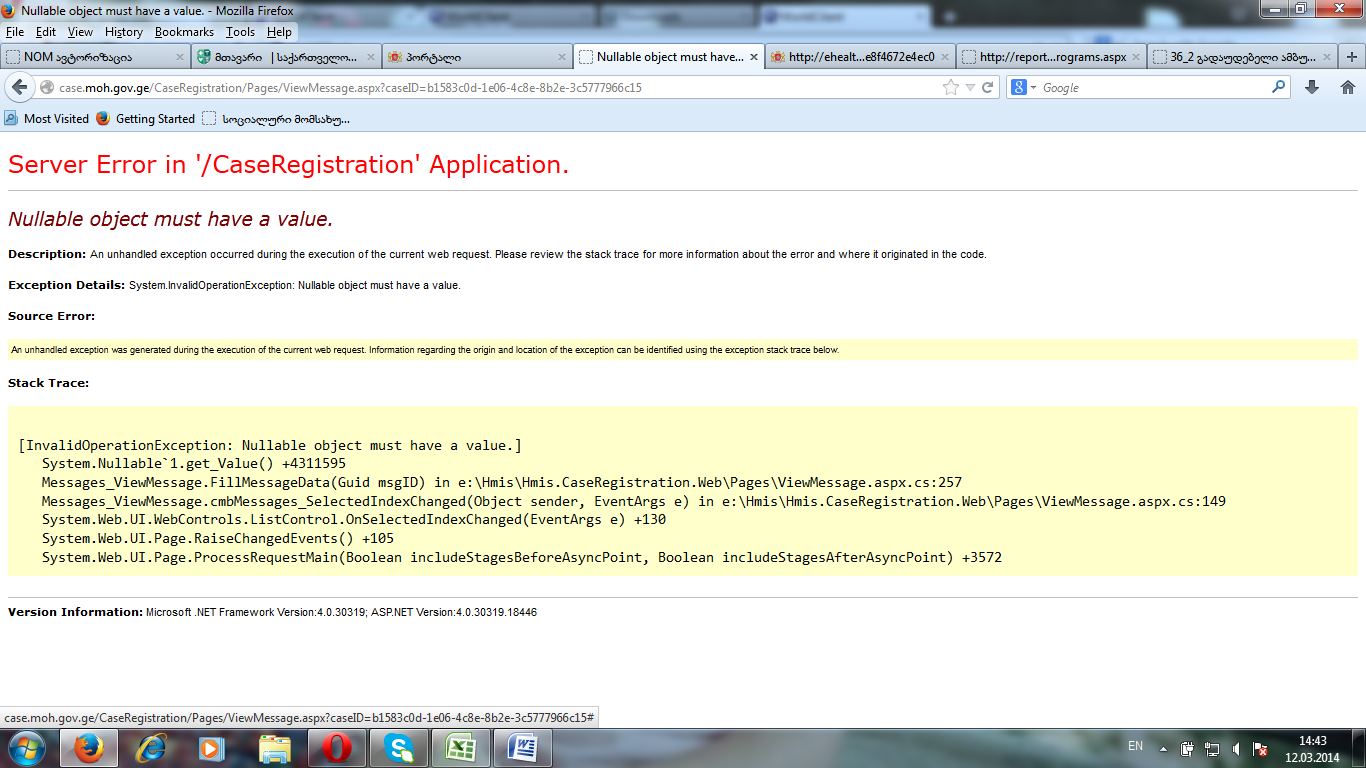
Task: Open a new tab with plus button
Action: click(1351, 57)
